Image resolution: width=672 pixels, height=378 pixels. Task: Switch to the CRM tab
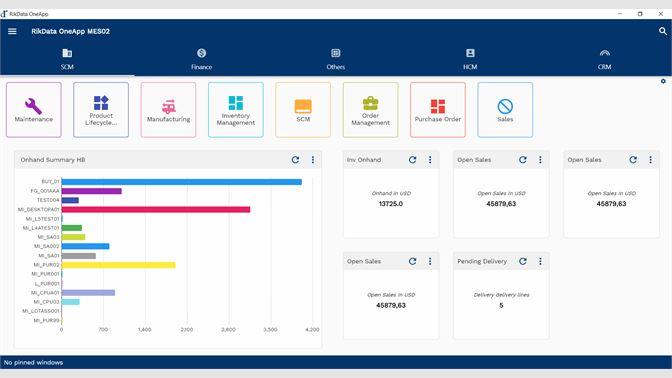pos(604,59)
